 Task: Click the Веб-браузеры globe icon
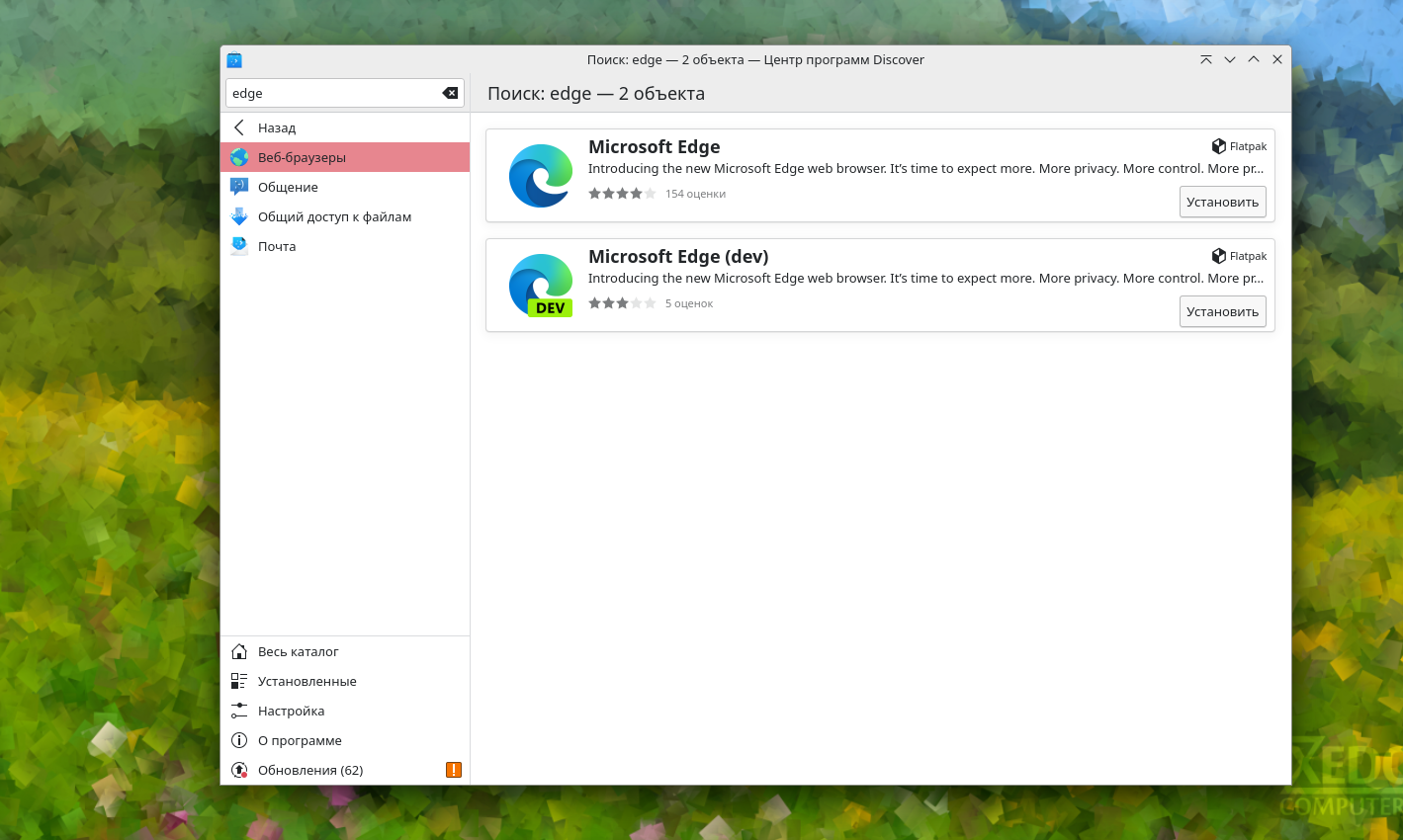point(239,157)
